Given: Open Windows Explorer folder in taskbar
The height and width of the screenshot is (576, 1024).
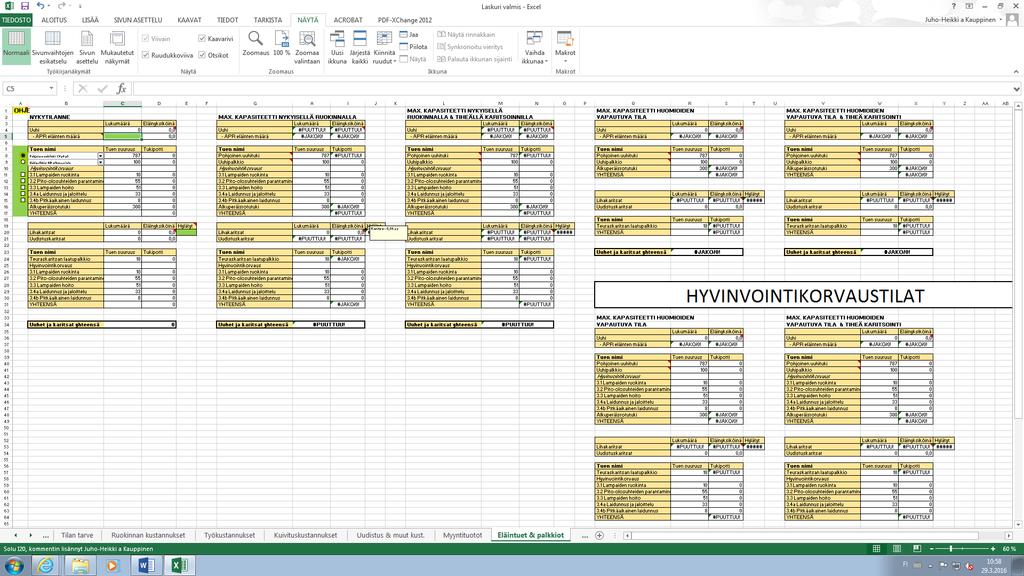Looking at the screenshot, I should [80, 565].
